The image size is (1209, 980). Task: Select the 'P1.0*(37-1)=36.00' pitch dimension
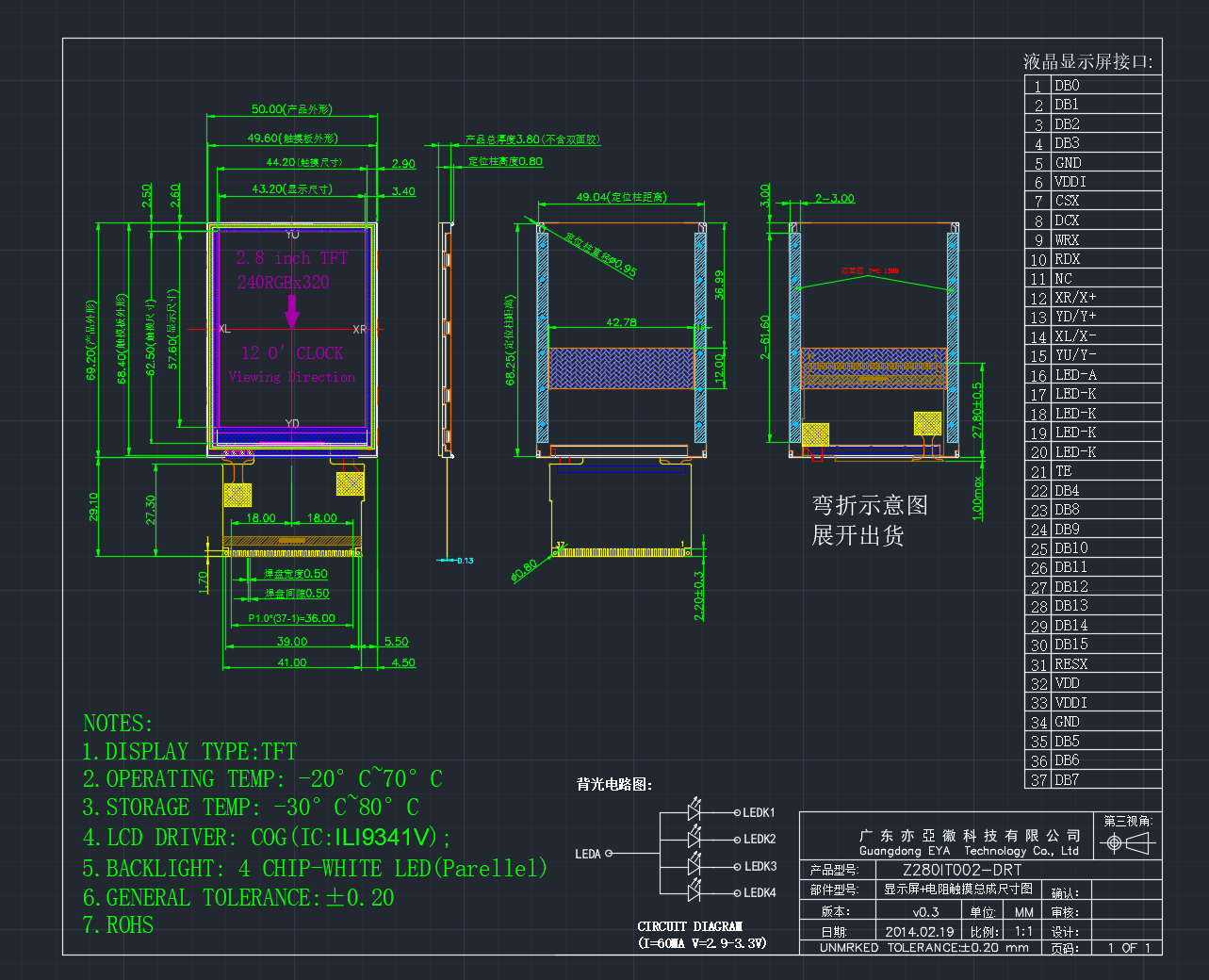click(x=291, y=618)
